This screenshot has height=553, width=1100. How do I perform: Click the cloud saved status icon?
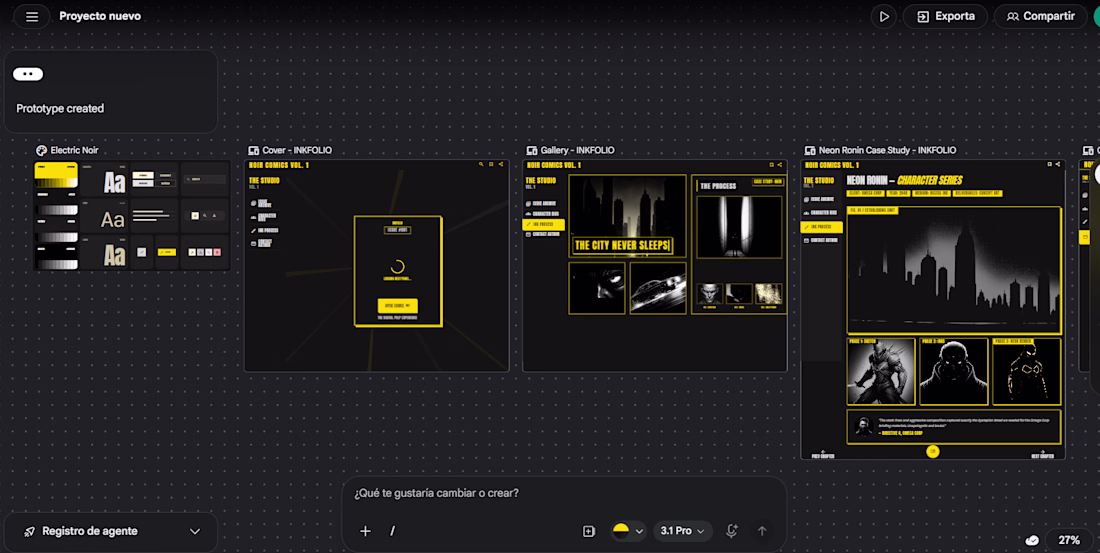pyautogui.click(x=1032, y=540)
